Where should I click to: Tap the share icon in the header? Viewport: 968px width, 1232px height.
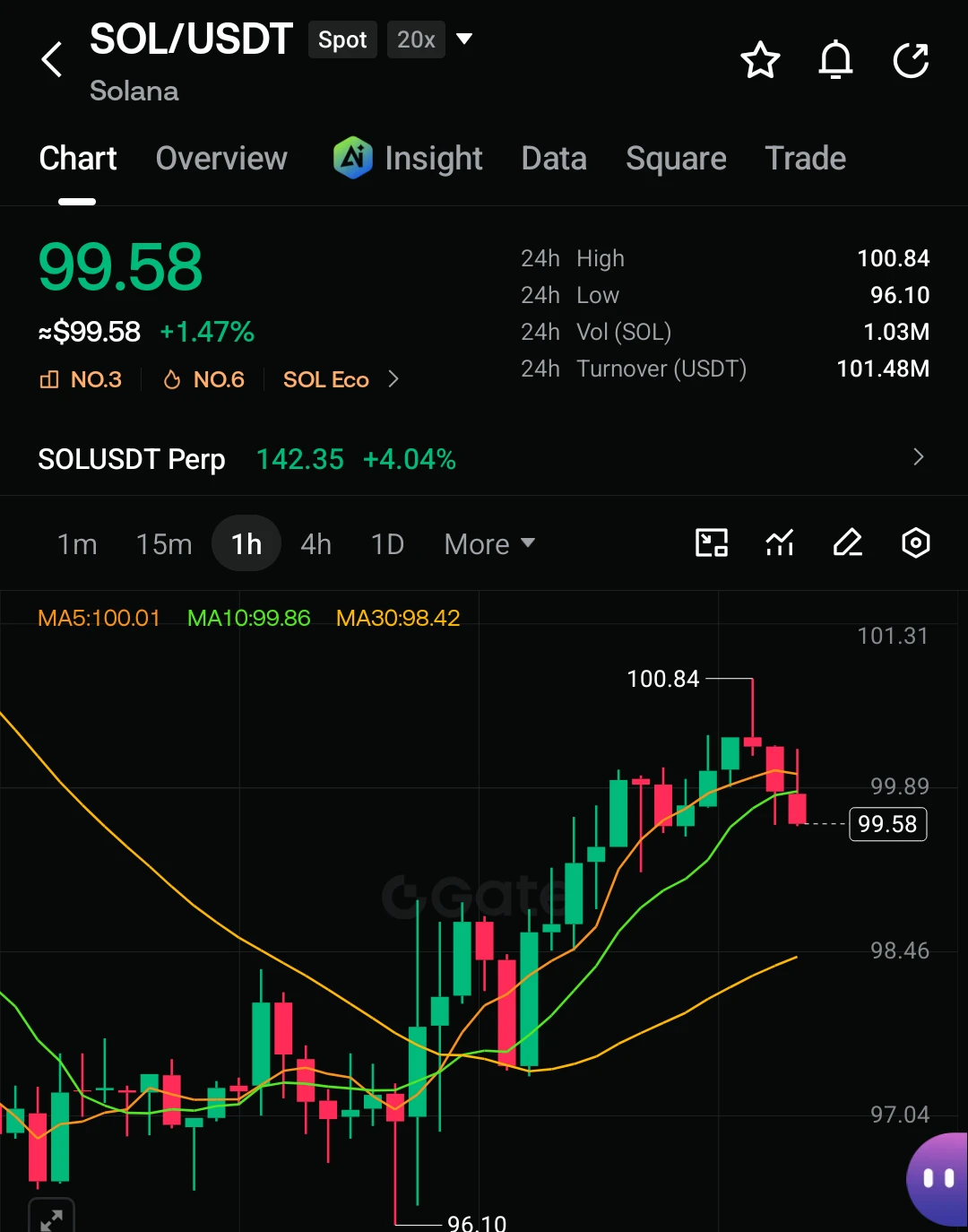(x=911, y=60)
